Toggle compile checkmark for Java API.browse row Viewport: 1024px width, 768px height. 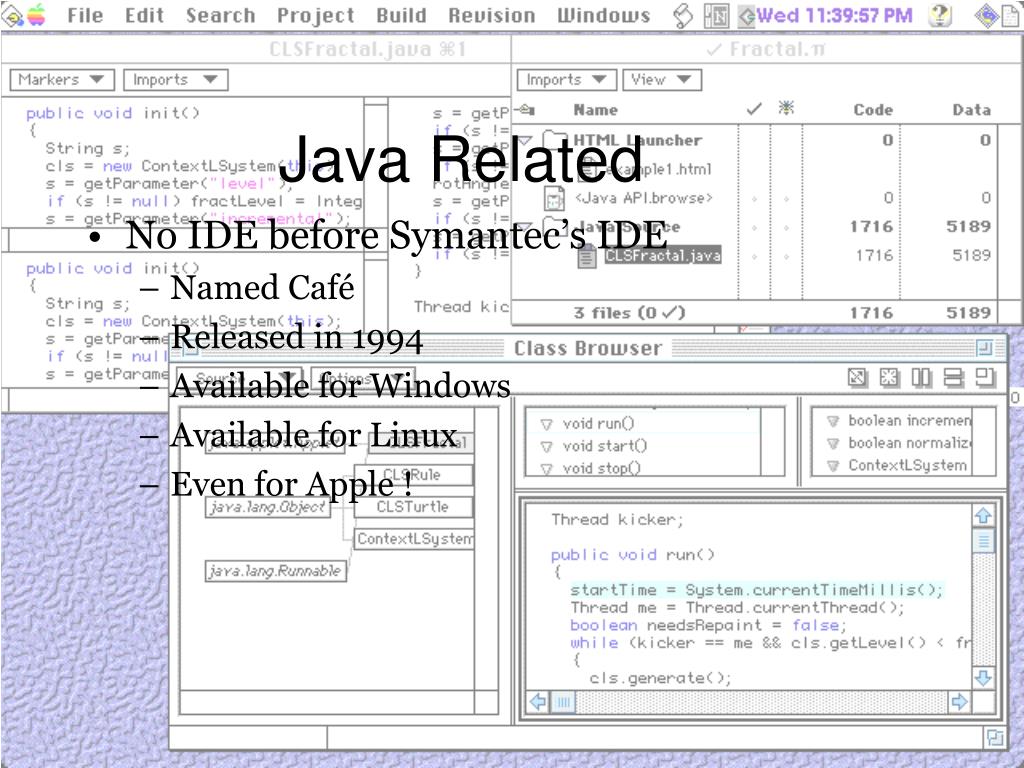(x=754, y=198)
